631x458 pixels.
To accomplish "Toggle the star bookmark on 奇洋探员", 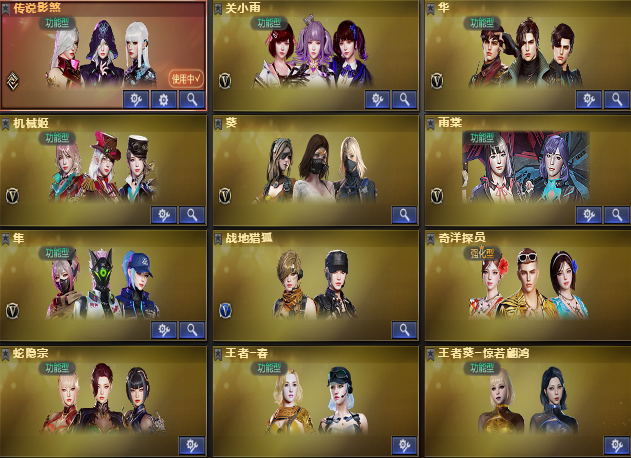I will pos(430,239).
